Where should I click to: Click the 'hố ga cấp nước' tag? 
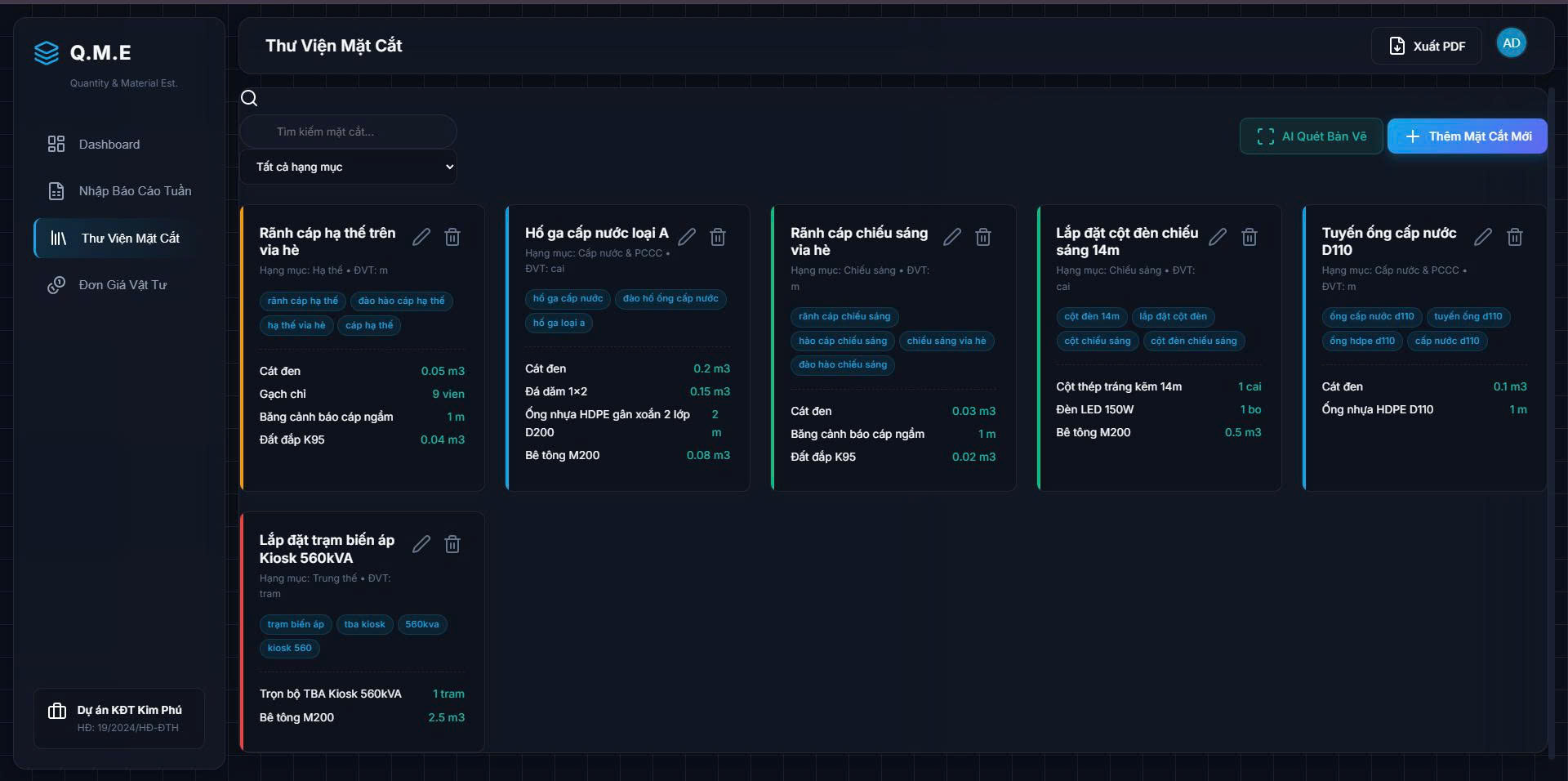pos(568,298)
